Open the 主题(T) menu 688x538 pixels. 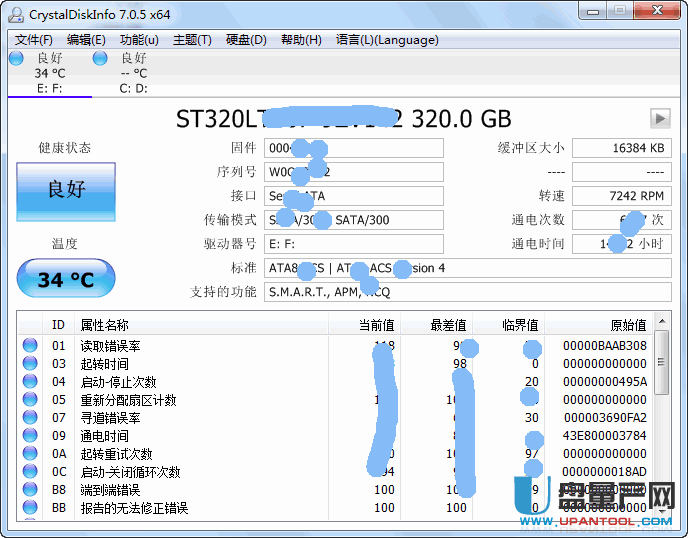point(192,40)
